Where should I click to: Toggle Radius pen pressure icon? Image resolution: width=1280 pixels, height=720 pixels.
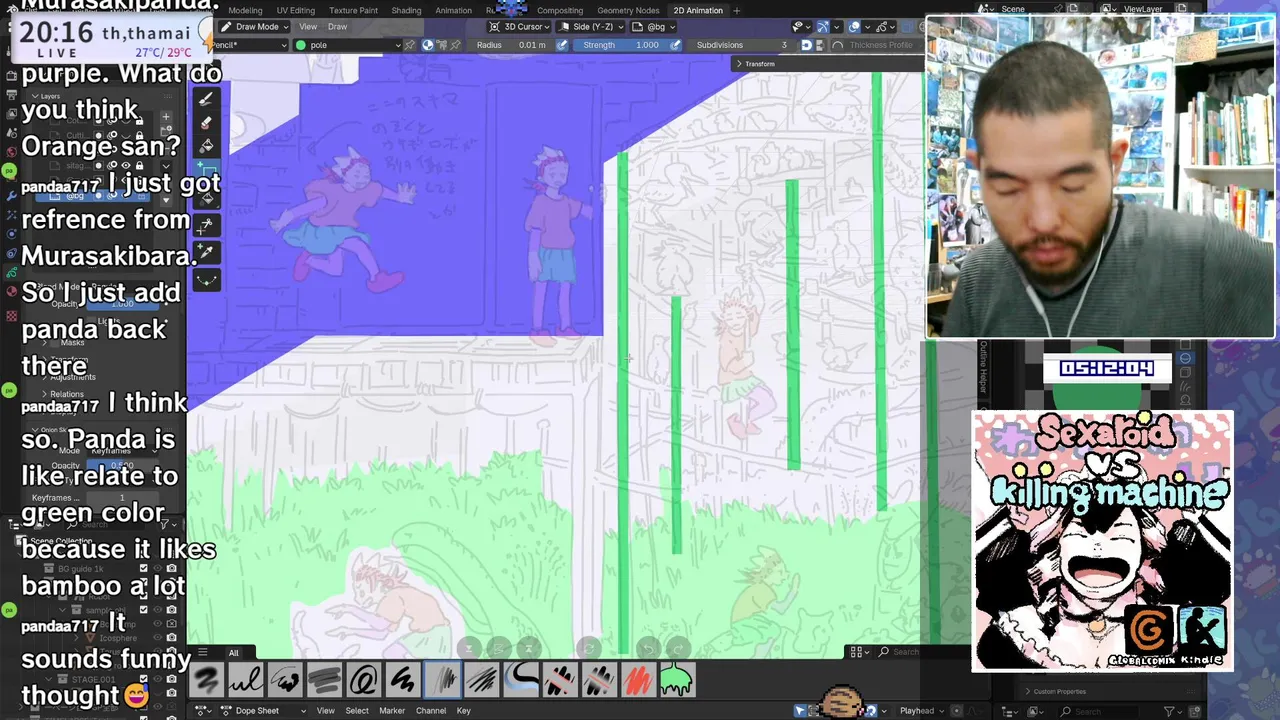pos(562,45)
